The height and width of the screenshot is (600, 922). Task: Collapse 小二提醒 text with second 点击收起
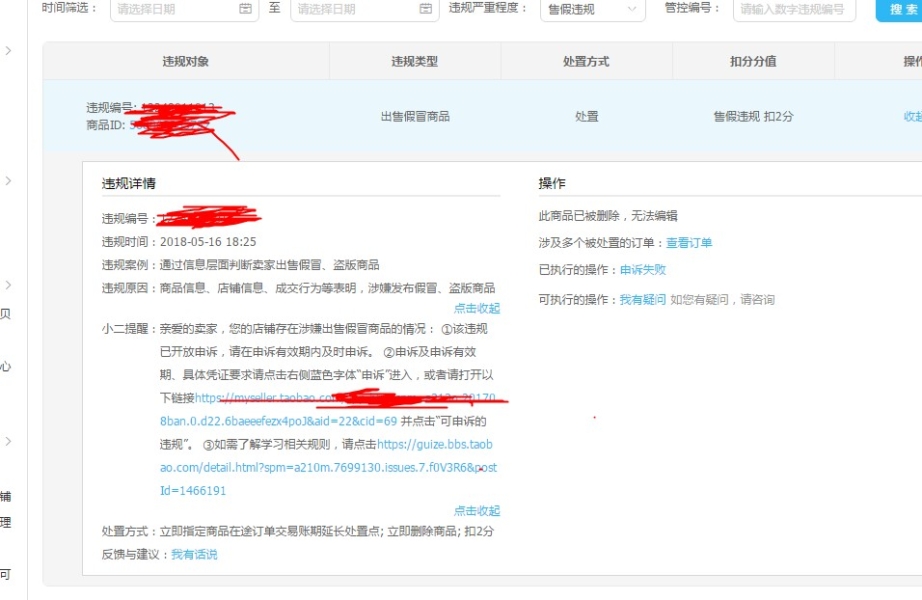click(x=476, y=510)
